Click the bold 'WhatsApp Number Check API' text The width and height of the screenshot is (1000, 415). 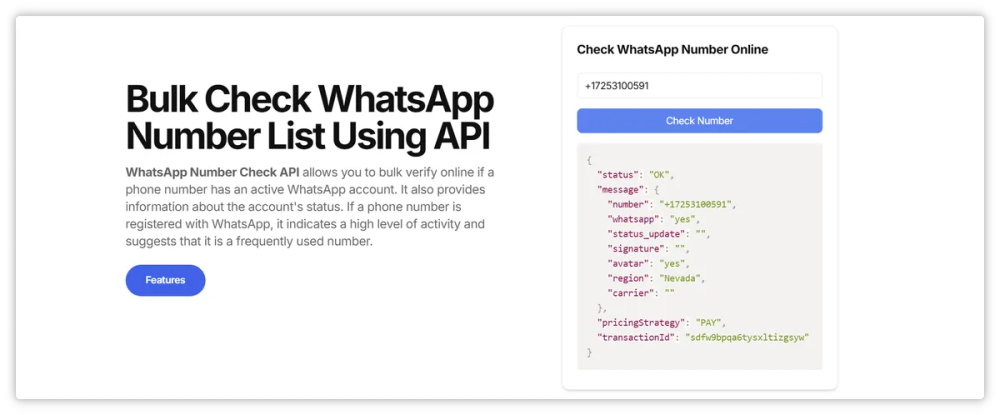pos(212,173)
